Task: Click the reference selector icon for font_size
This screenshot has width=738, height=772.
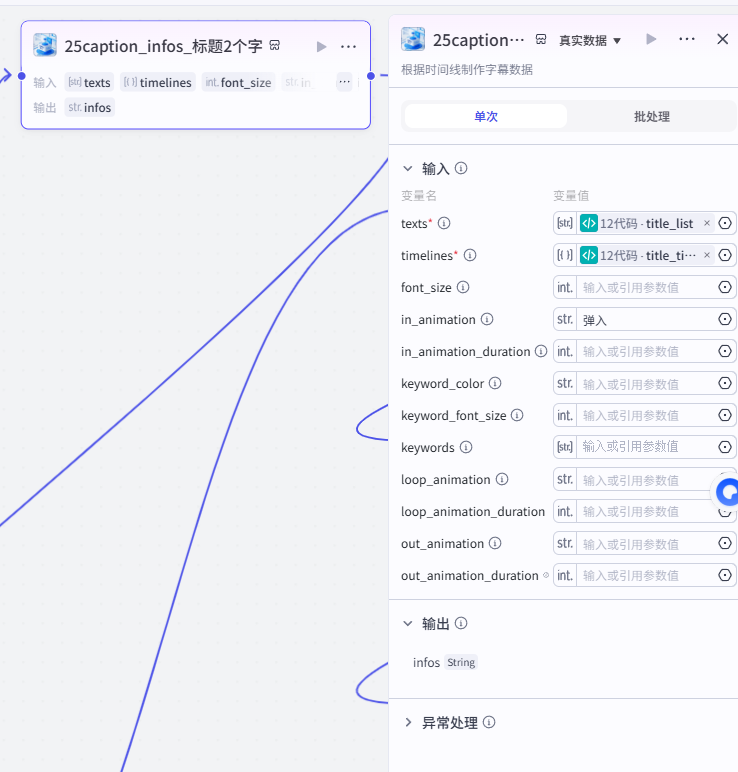Action: 725,287
